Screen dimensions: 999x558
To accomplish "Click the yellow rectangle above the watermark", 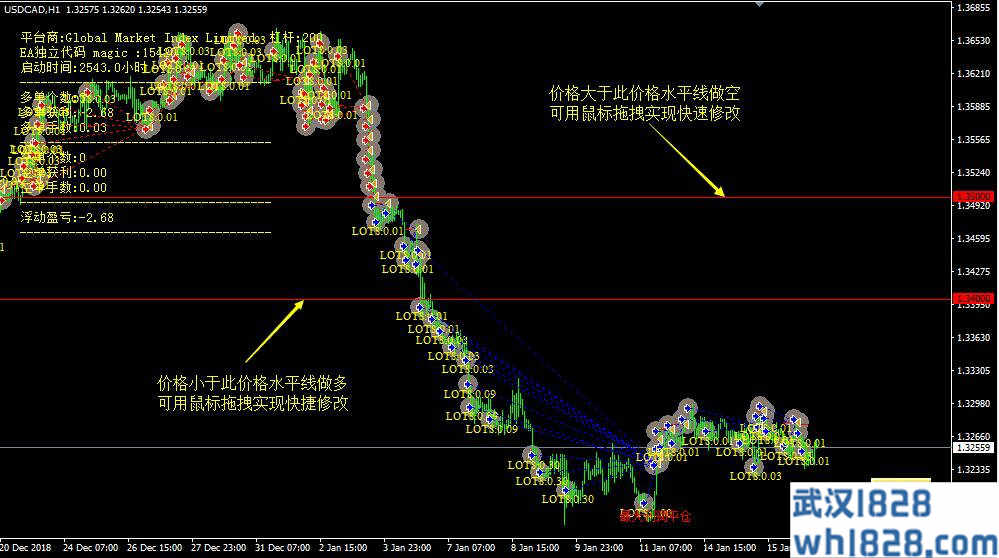I will point(900,482).
